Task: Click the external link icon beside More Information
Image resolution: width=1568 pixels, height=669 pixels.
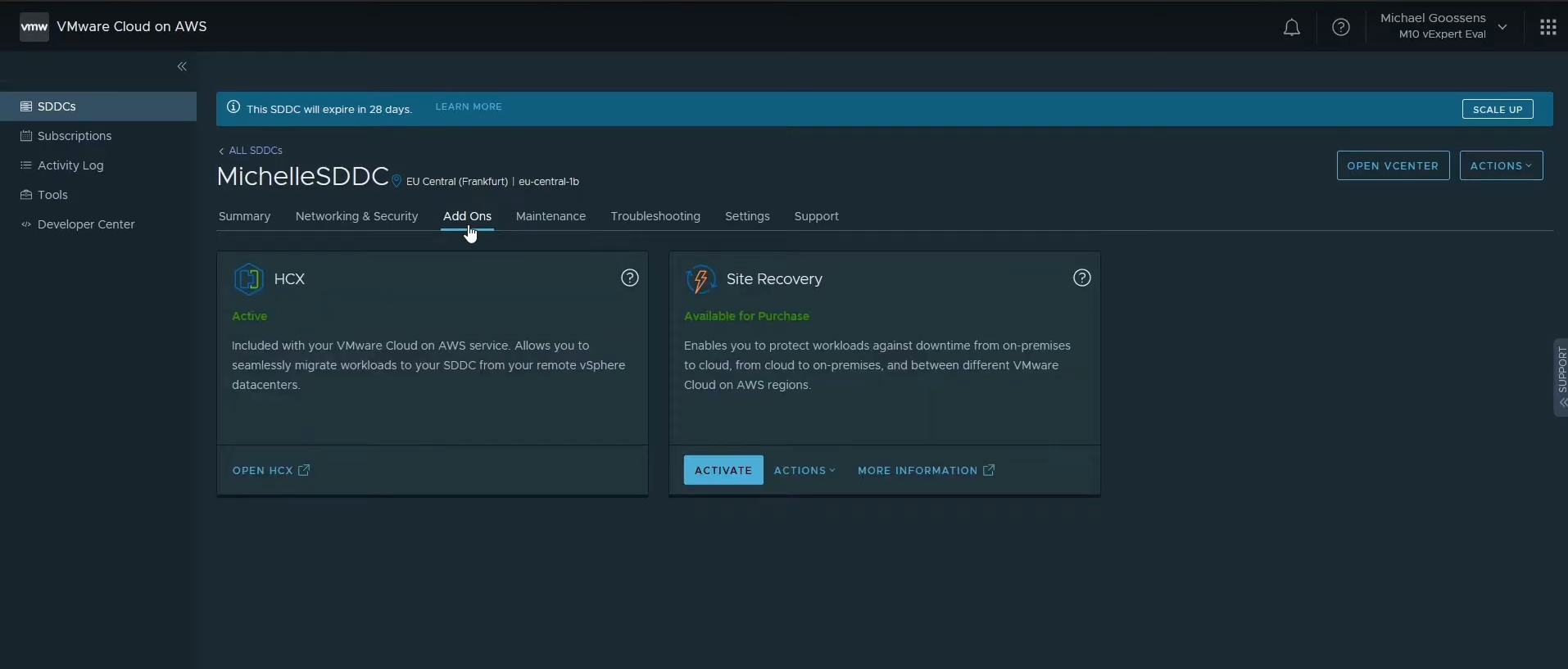Action: click(x=989, y=470)
